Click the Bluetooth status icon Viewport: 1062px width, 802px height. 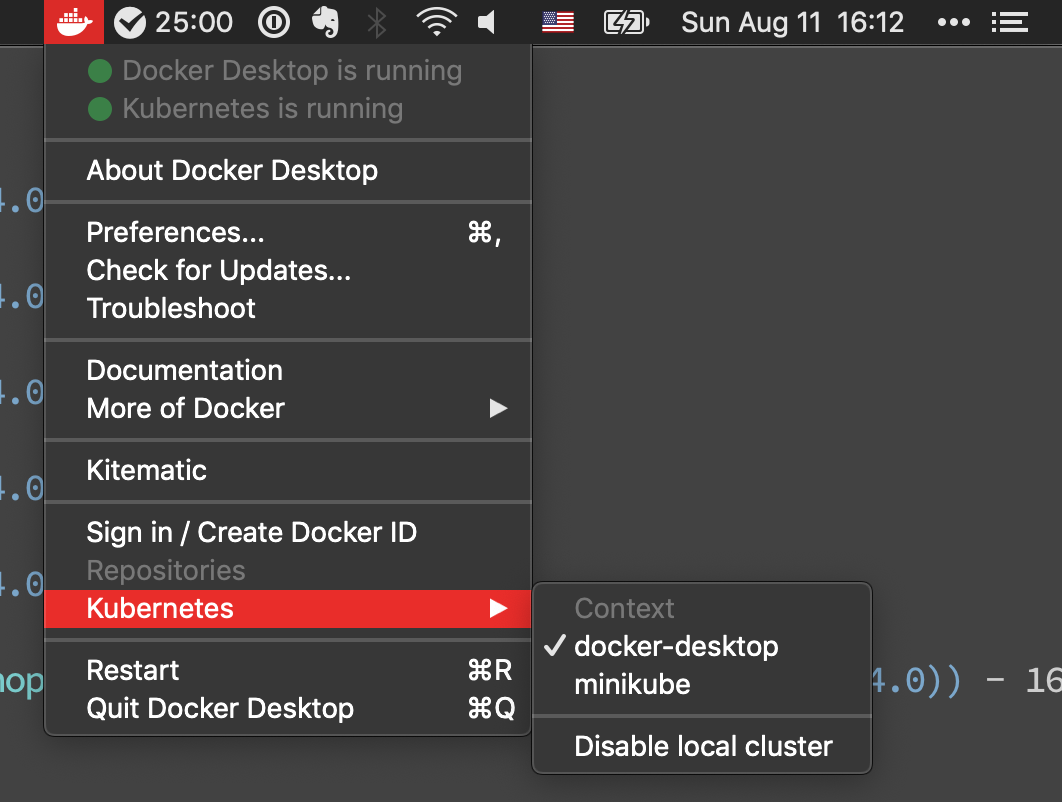click(377, 22)
